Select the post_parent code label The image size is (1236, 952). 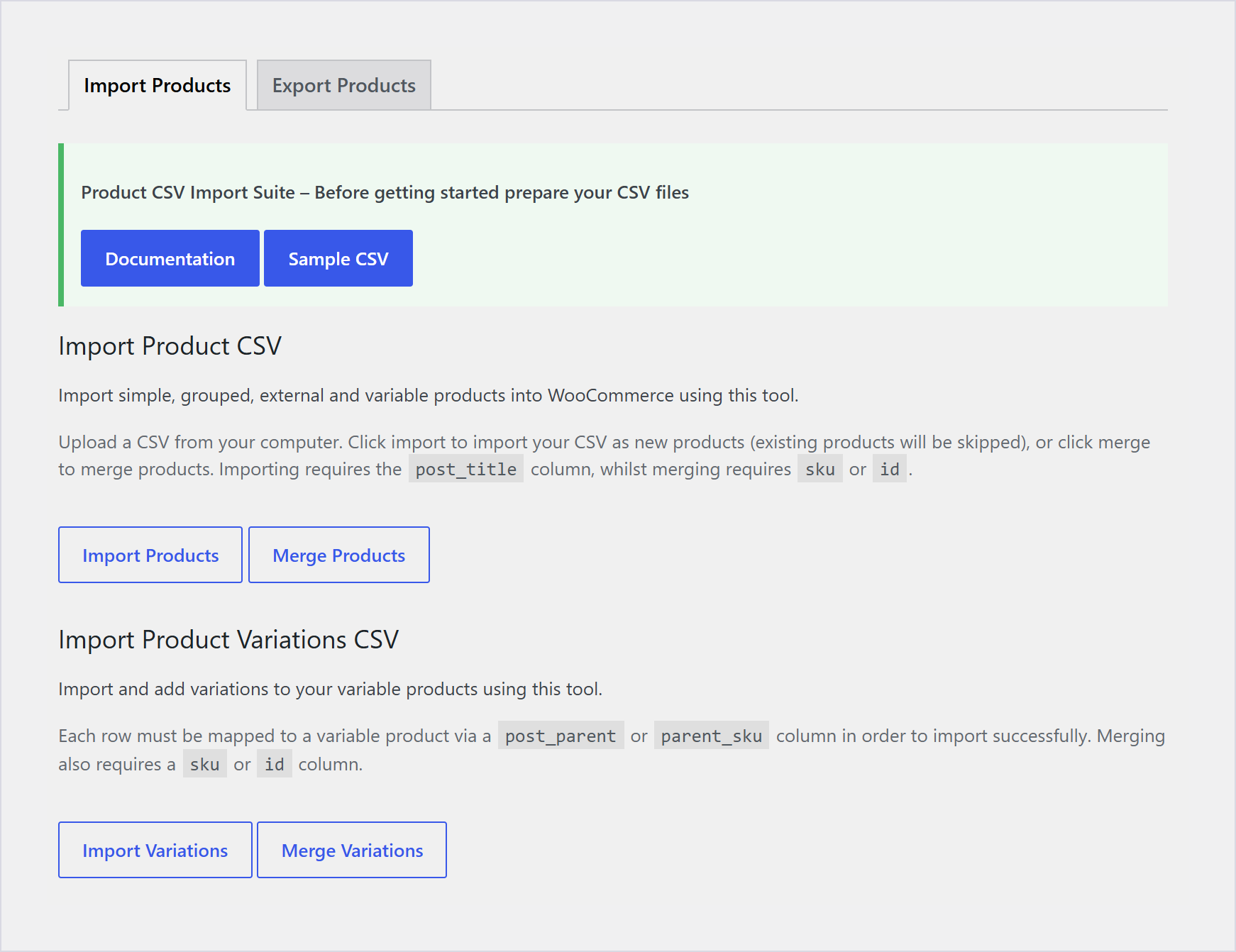(x=561, y=736)
